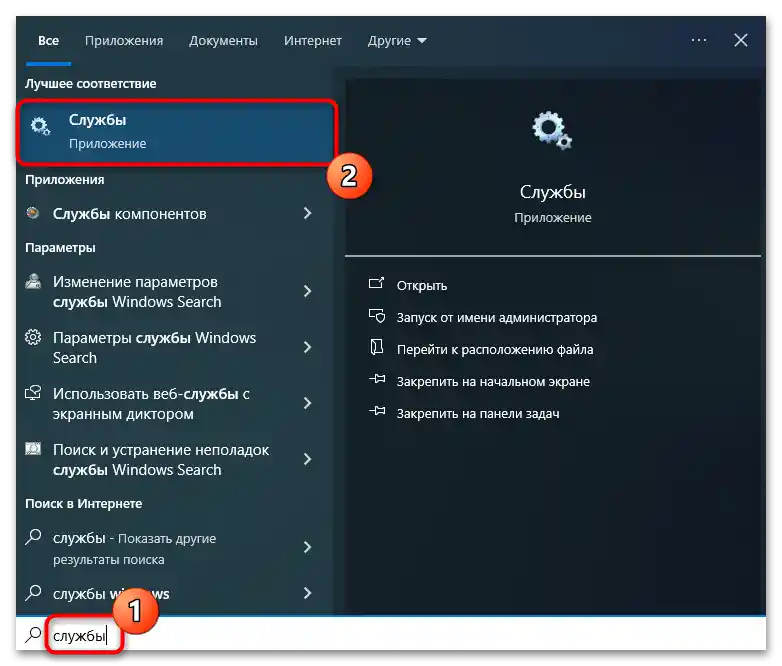Image resolution: width=782 pixels, height=666 pixels.
Task: Click Открыть in the preview pane
Action: point(421,286)
